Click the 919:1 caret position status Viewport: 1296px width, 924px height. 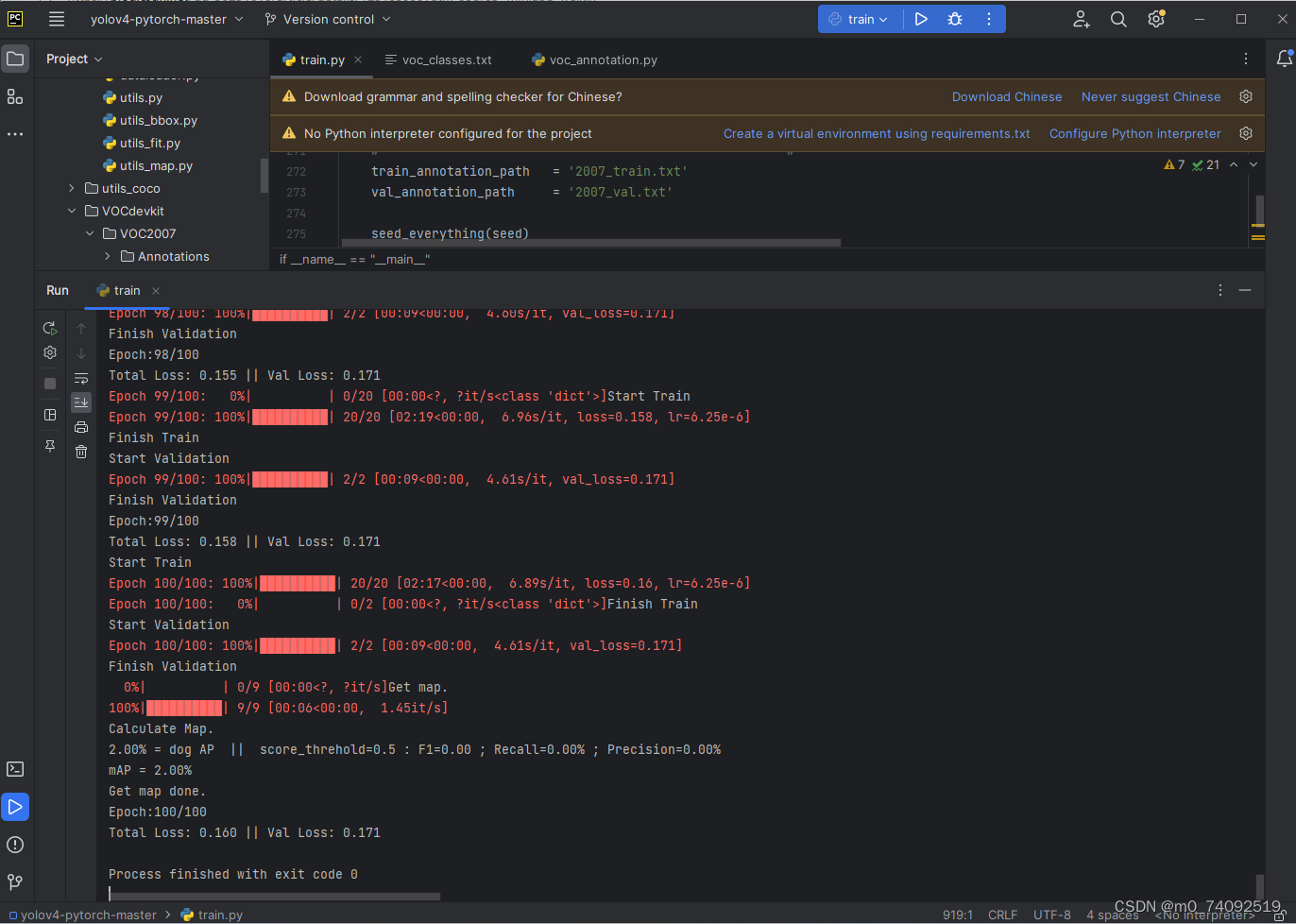pyautogui.click(x=958, y=915)
